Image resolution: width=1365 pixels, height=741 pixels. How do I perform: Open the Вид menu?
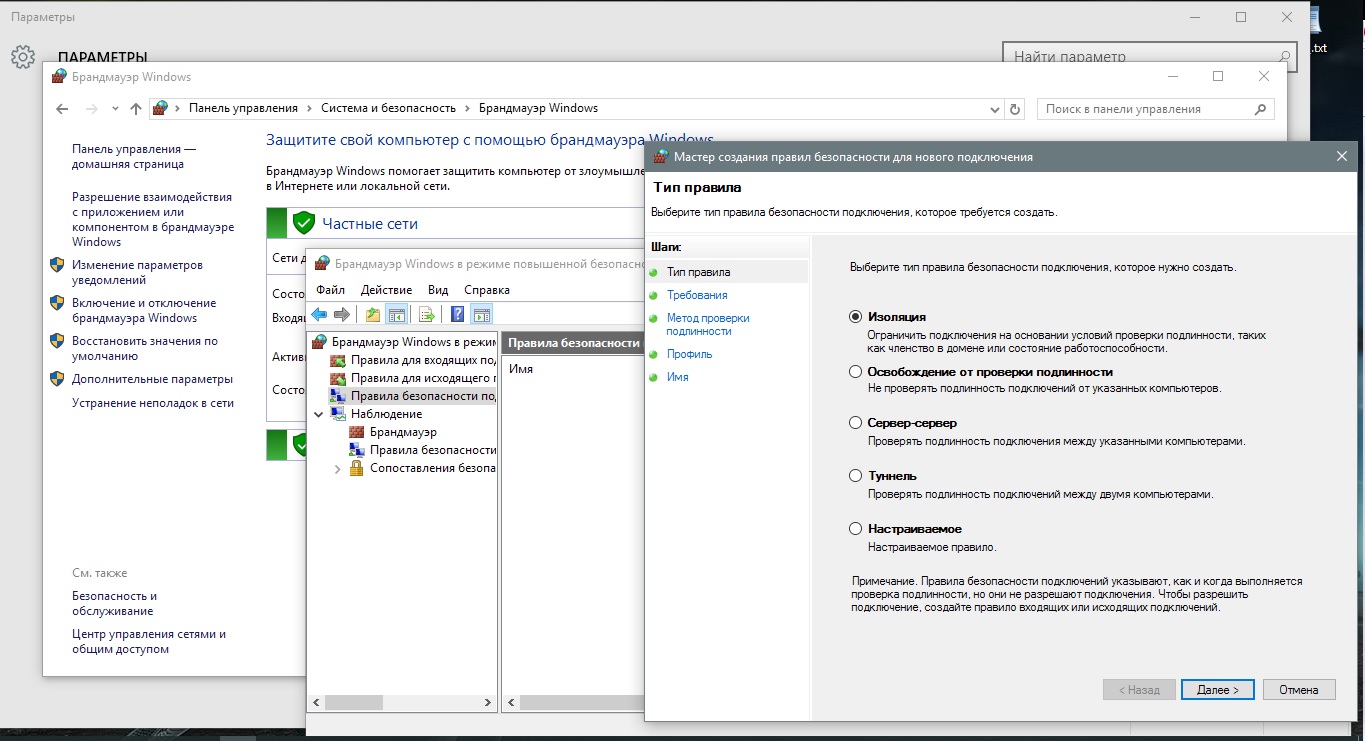[438, 290]
